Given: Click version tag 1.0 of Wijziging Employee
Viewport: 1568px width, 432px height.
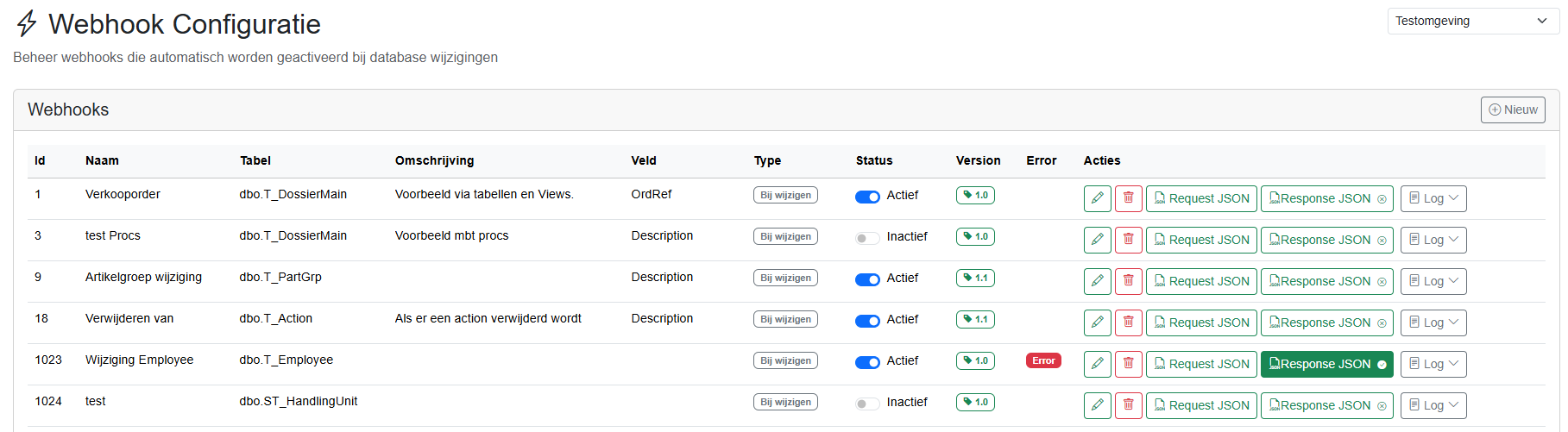Looking at the screenshot, I should [975, 360].
